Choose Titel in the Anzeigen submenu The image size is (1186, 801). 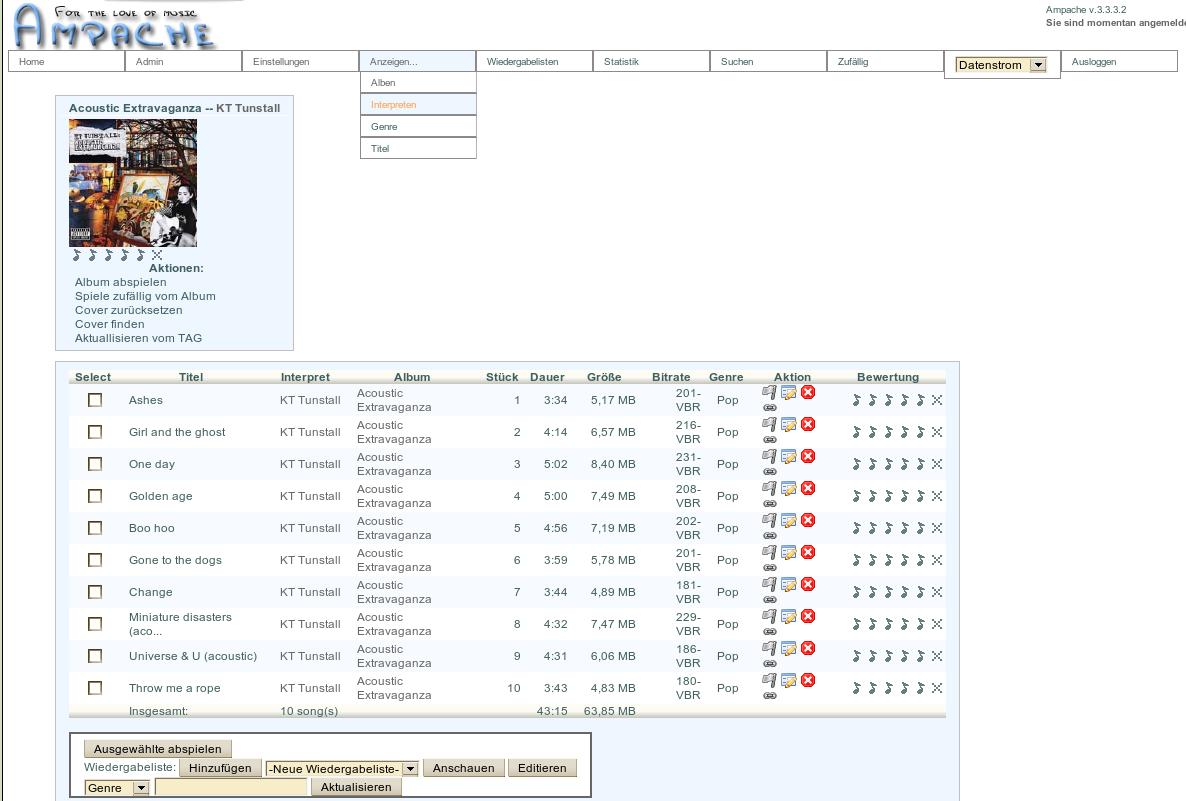418,148
